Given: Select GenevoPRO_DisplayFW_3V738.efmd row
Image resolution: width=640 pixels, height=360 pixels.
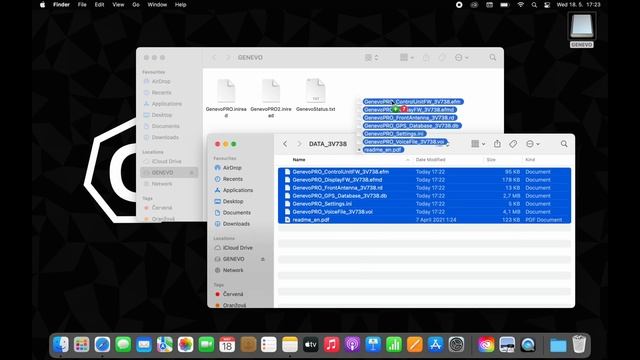Looking at the screenshot, I should pos(424,180).
